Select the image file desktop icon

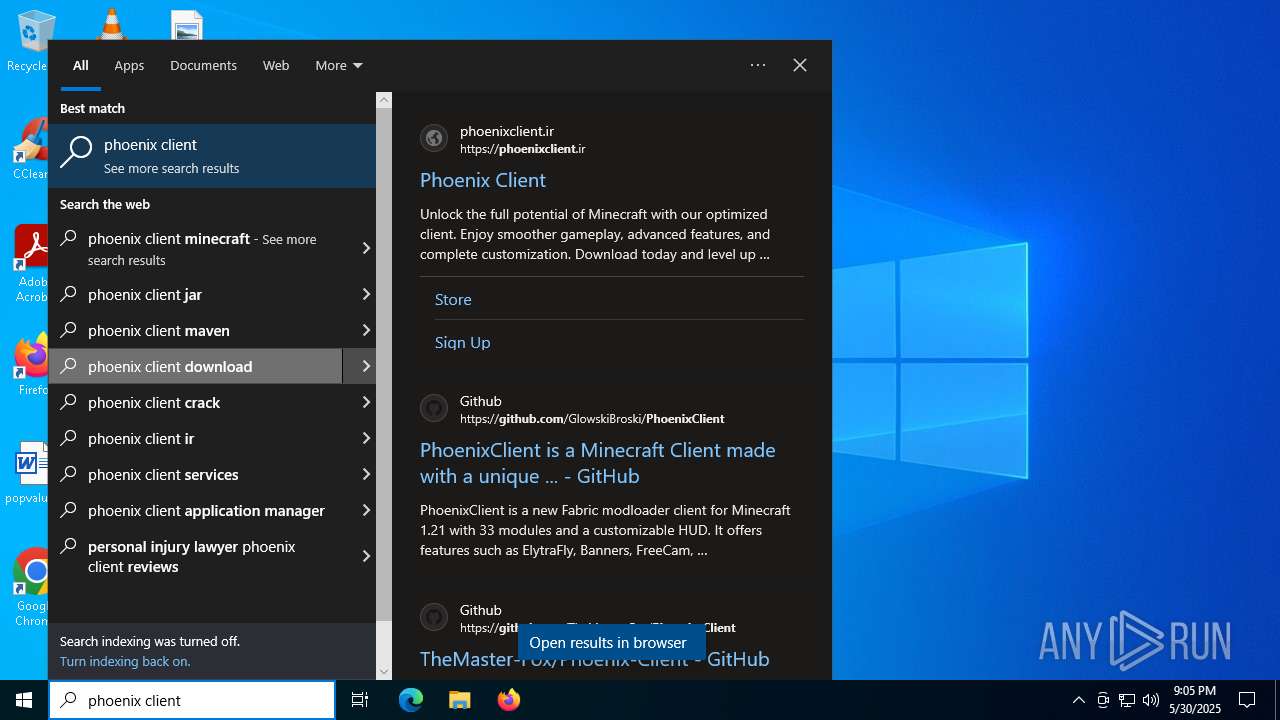[187, 25]
